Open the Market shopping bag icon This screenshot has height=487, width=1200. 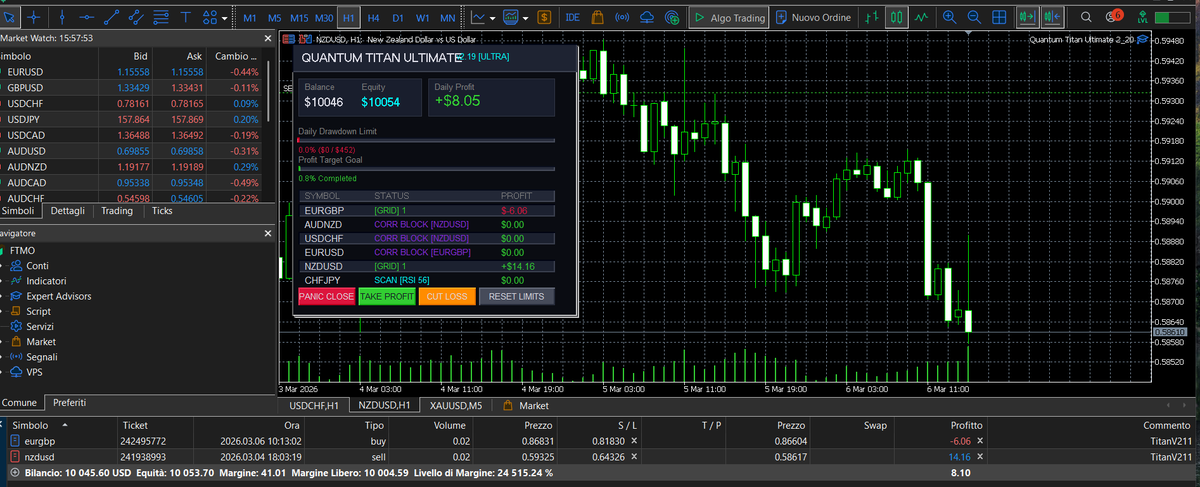[597, 17]
